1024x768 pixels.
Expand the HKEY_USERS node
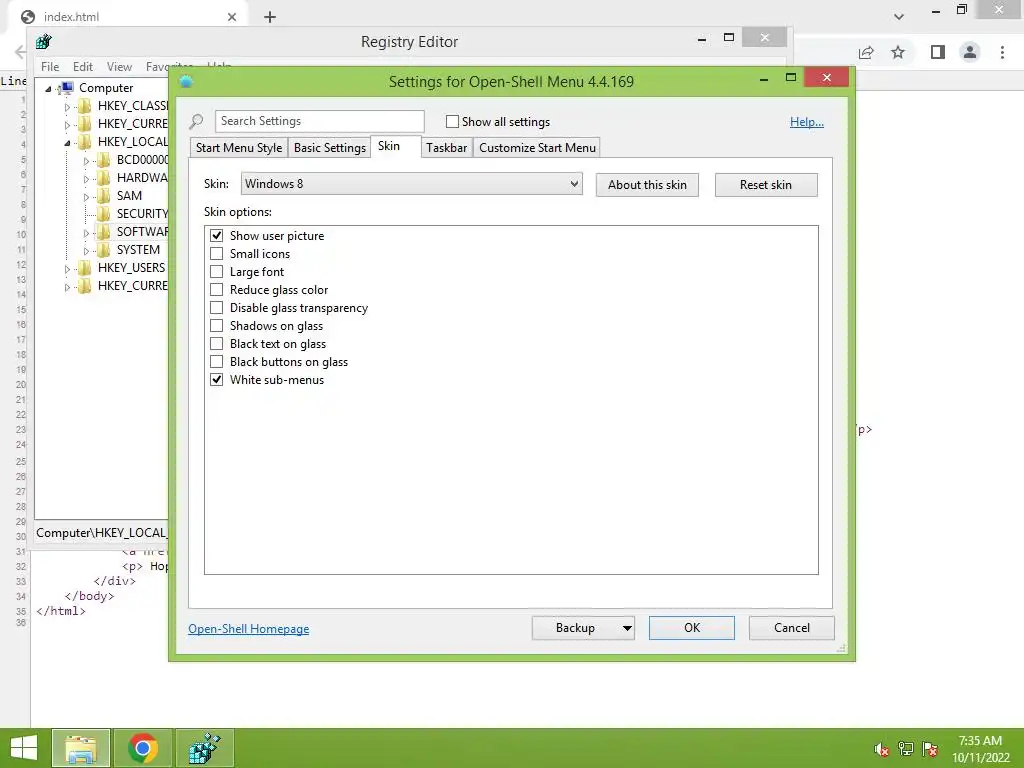(x=67, y=268)
